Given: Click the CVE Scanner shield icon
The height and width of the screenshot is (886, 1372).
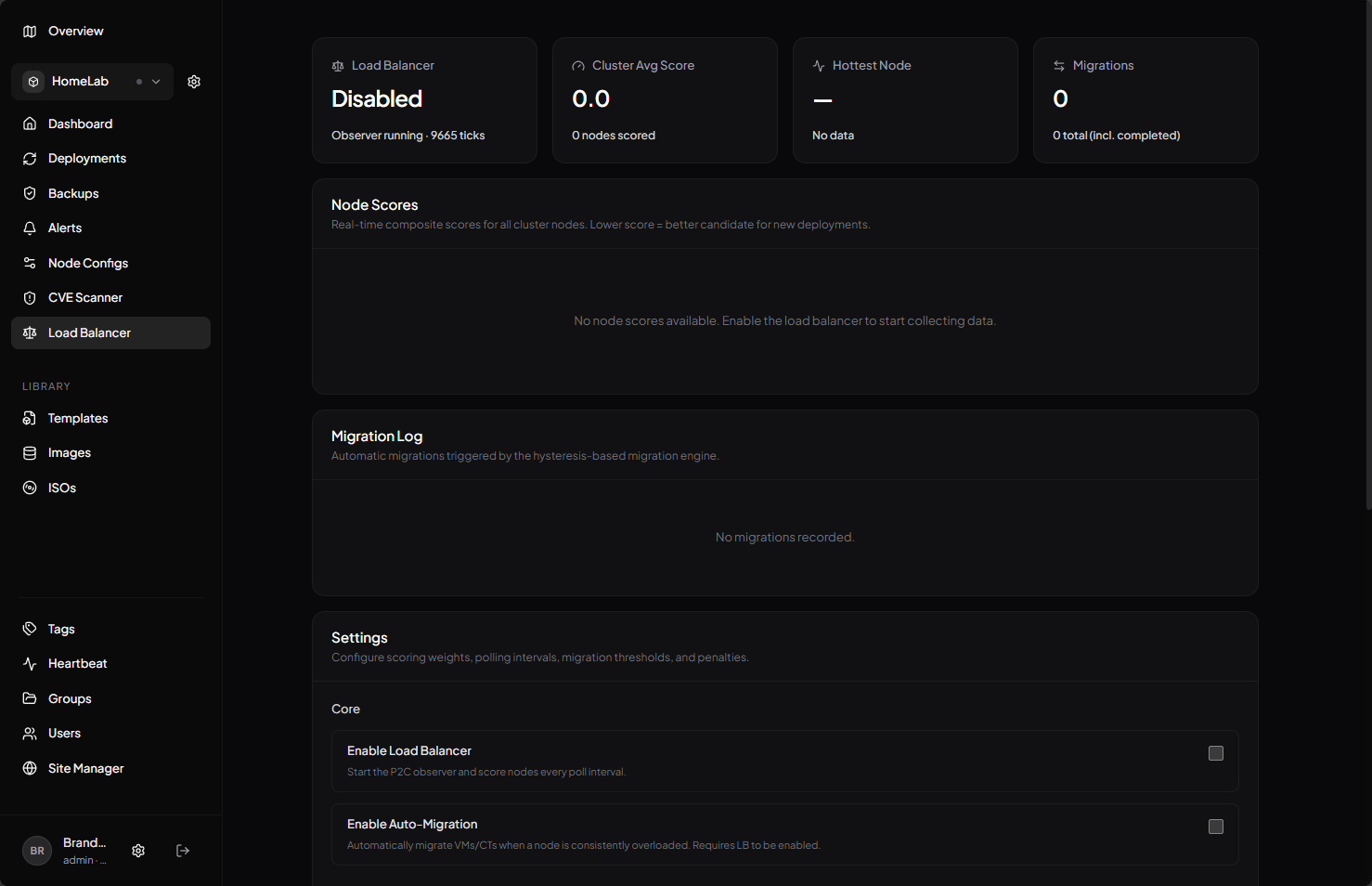Looking at the screenshot, I should (x=30, y=298).
